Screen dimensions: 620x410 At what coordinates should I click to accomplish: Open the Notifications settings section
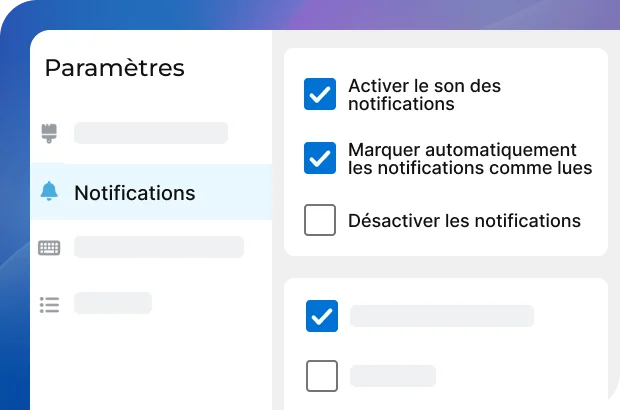coord(134,192)
